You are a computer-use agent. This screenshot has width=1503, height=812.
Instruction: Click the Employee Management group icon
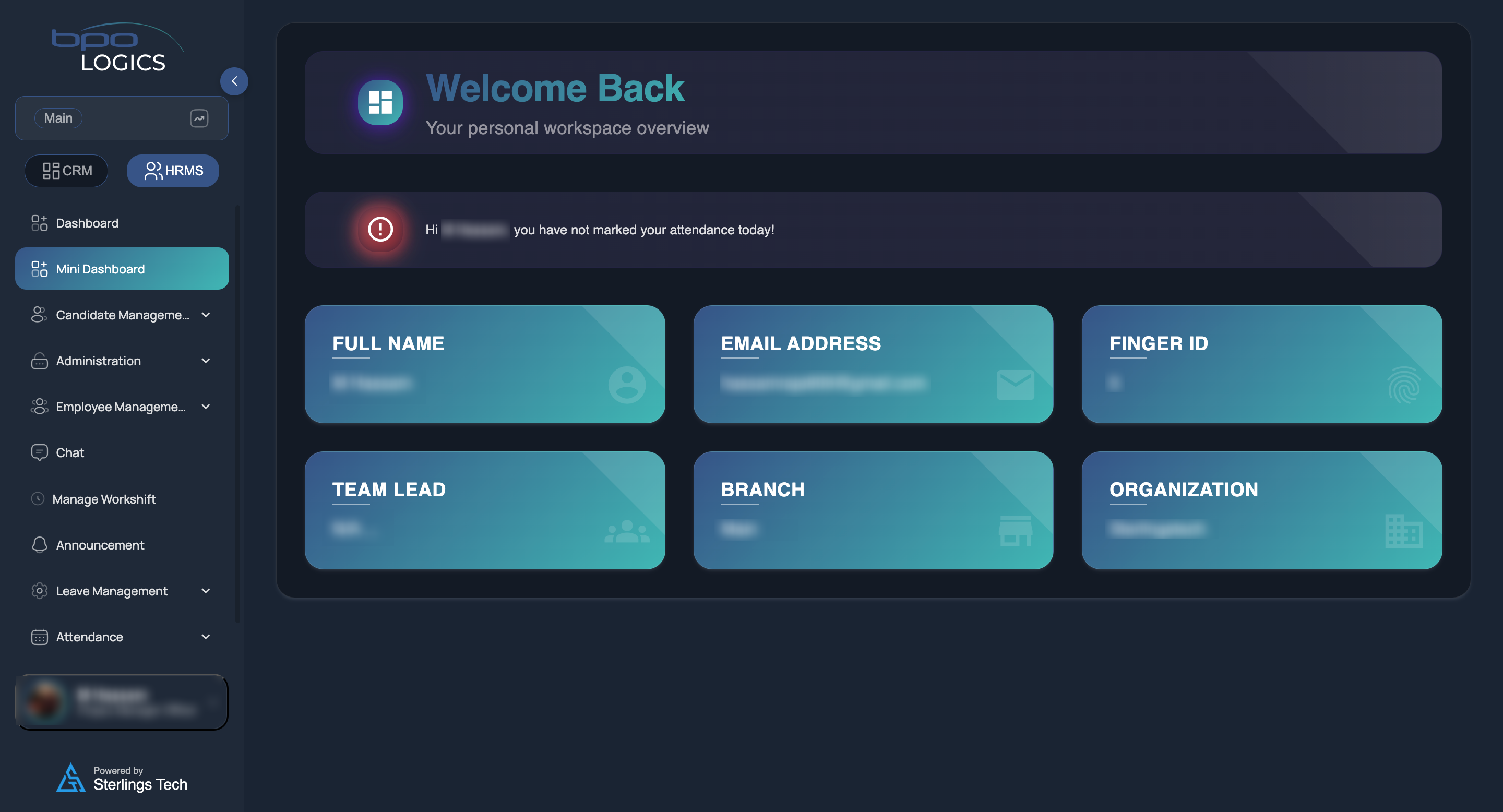39,407
